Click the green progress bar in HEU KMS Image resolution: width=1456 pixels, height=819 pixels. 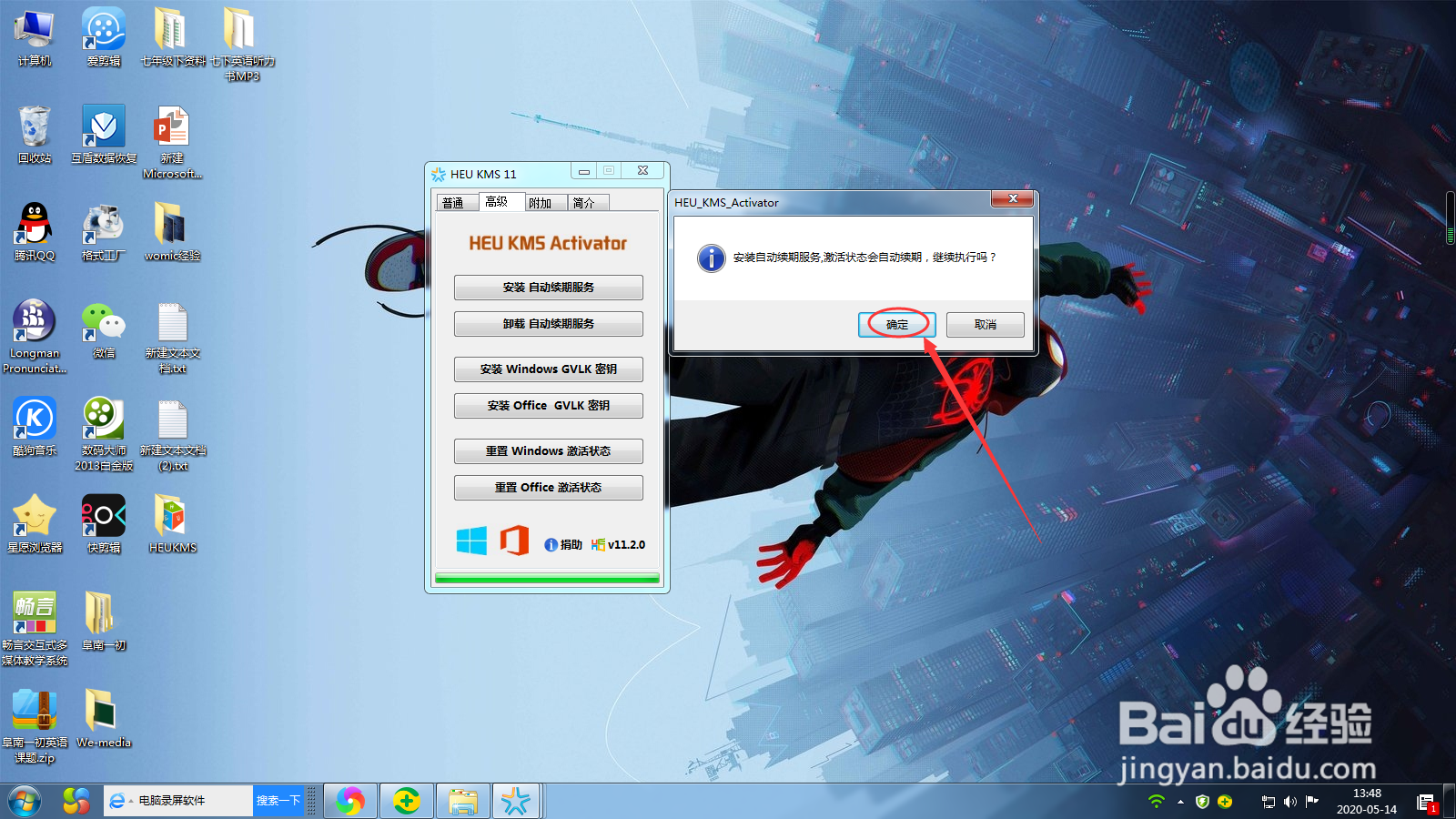(x=547, y=578)
